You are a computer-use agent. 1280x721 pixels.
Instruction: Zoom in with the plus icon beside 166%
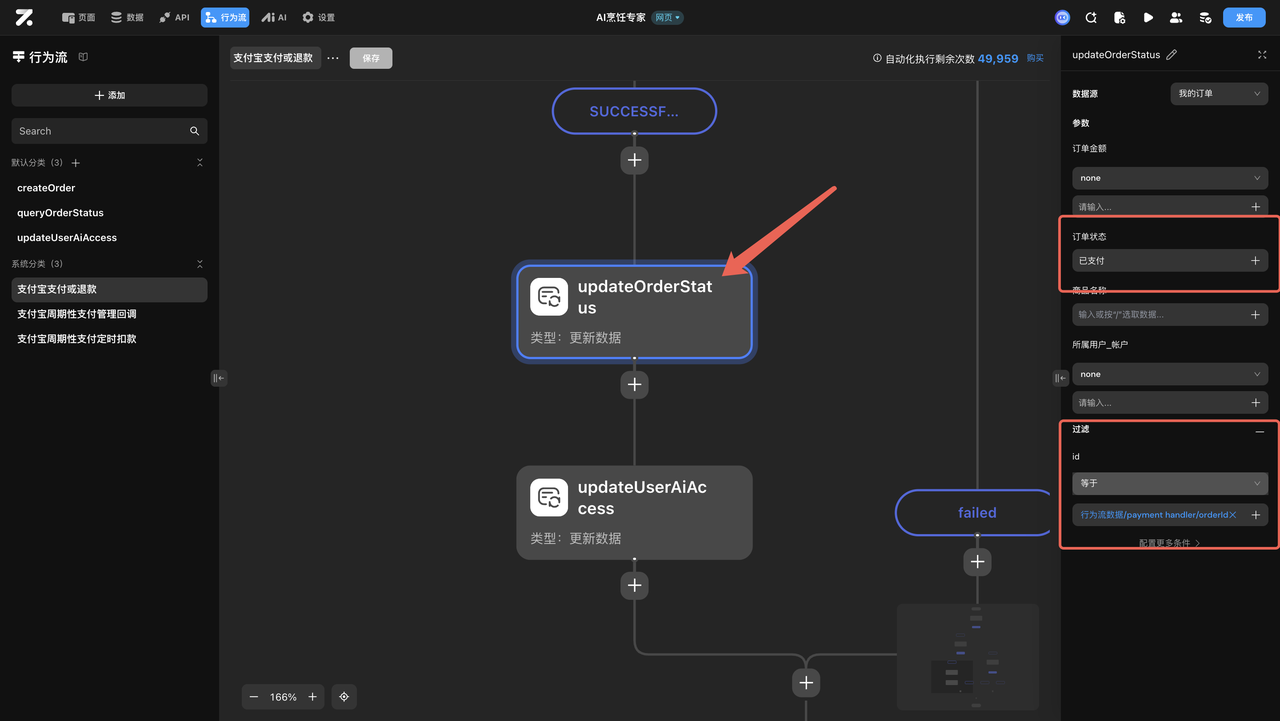313,697
